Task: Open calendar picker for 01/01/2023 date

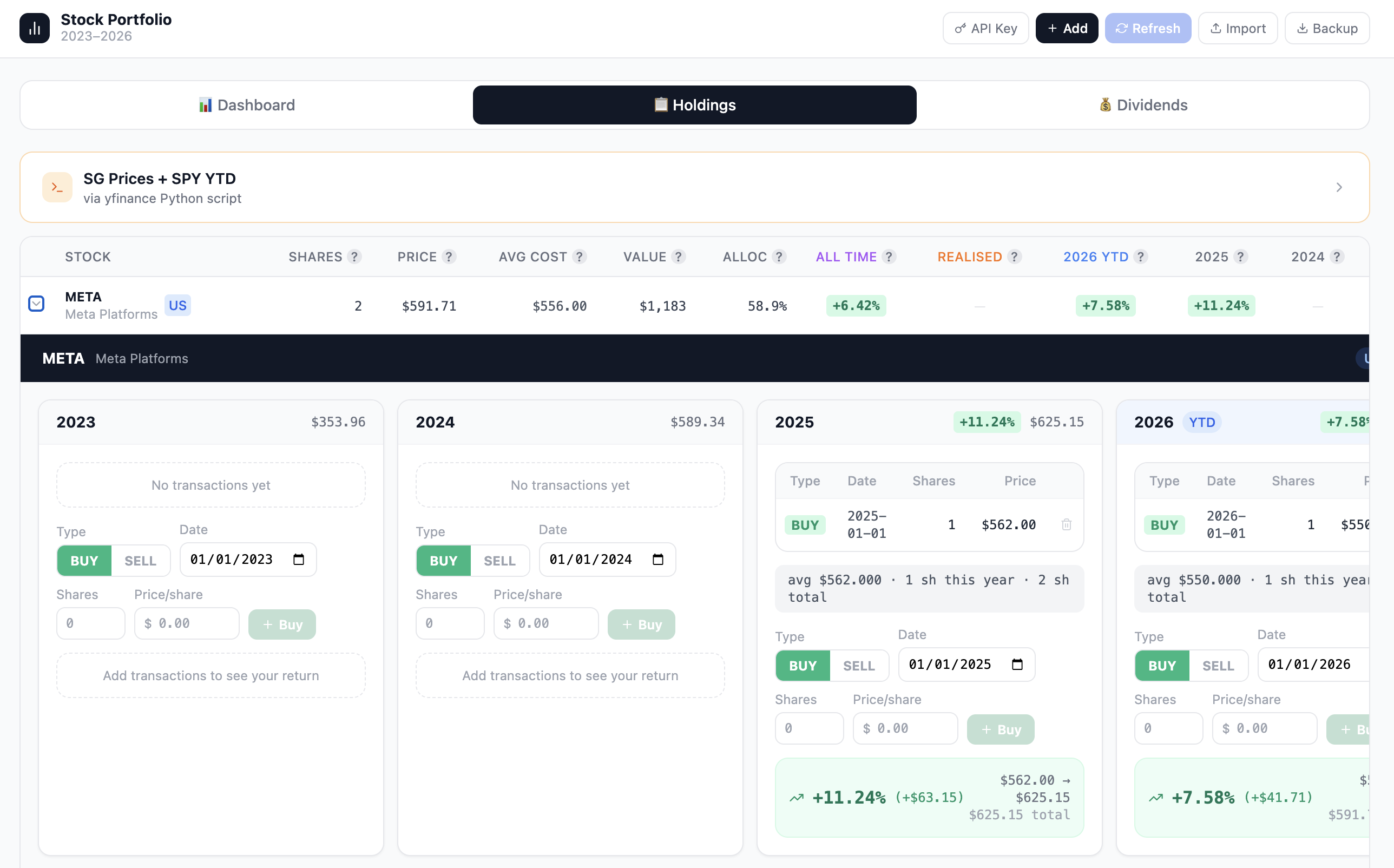Action: [298, 559]
